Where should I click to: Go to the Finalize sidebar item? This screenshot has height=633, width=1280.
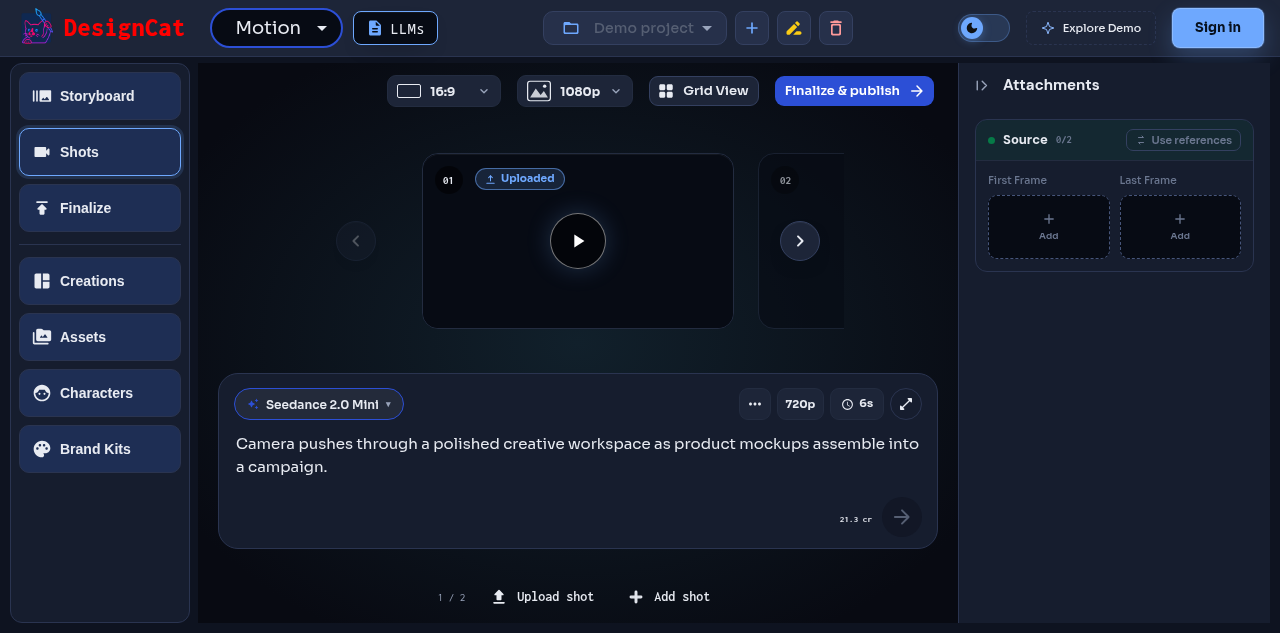pyautogui.click(x=100, y=208)
